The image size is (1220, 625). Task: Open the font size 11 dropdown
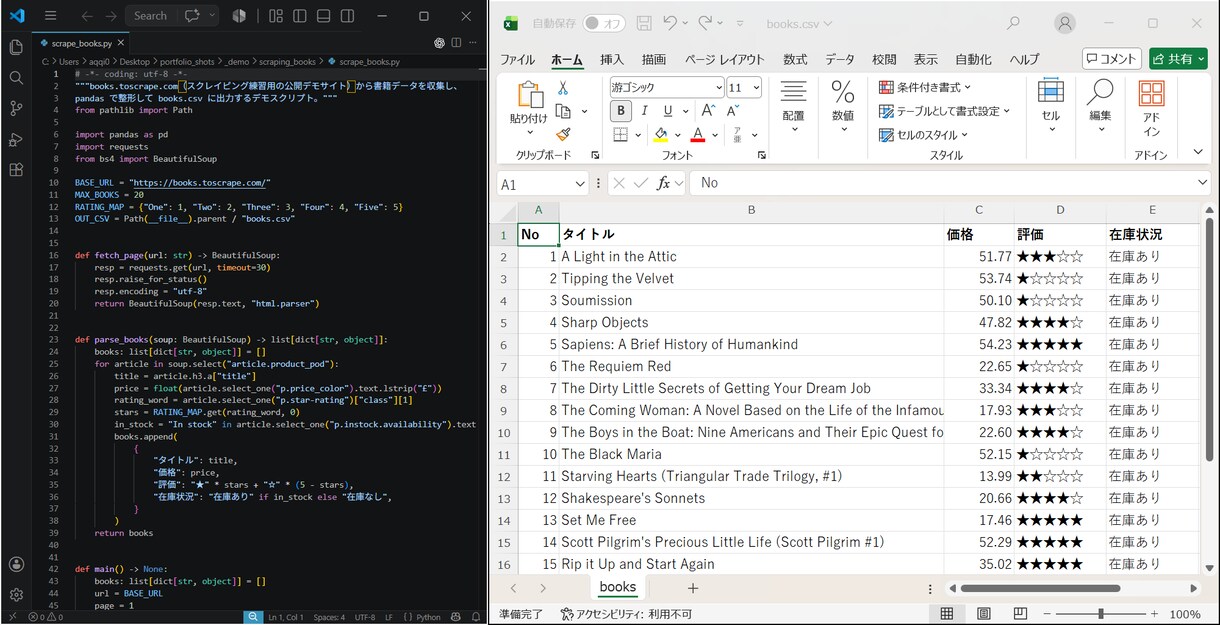coord(754,88)
